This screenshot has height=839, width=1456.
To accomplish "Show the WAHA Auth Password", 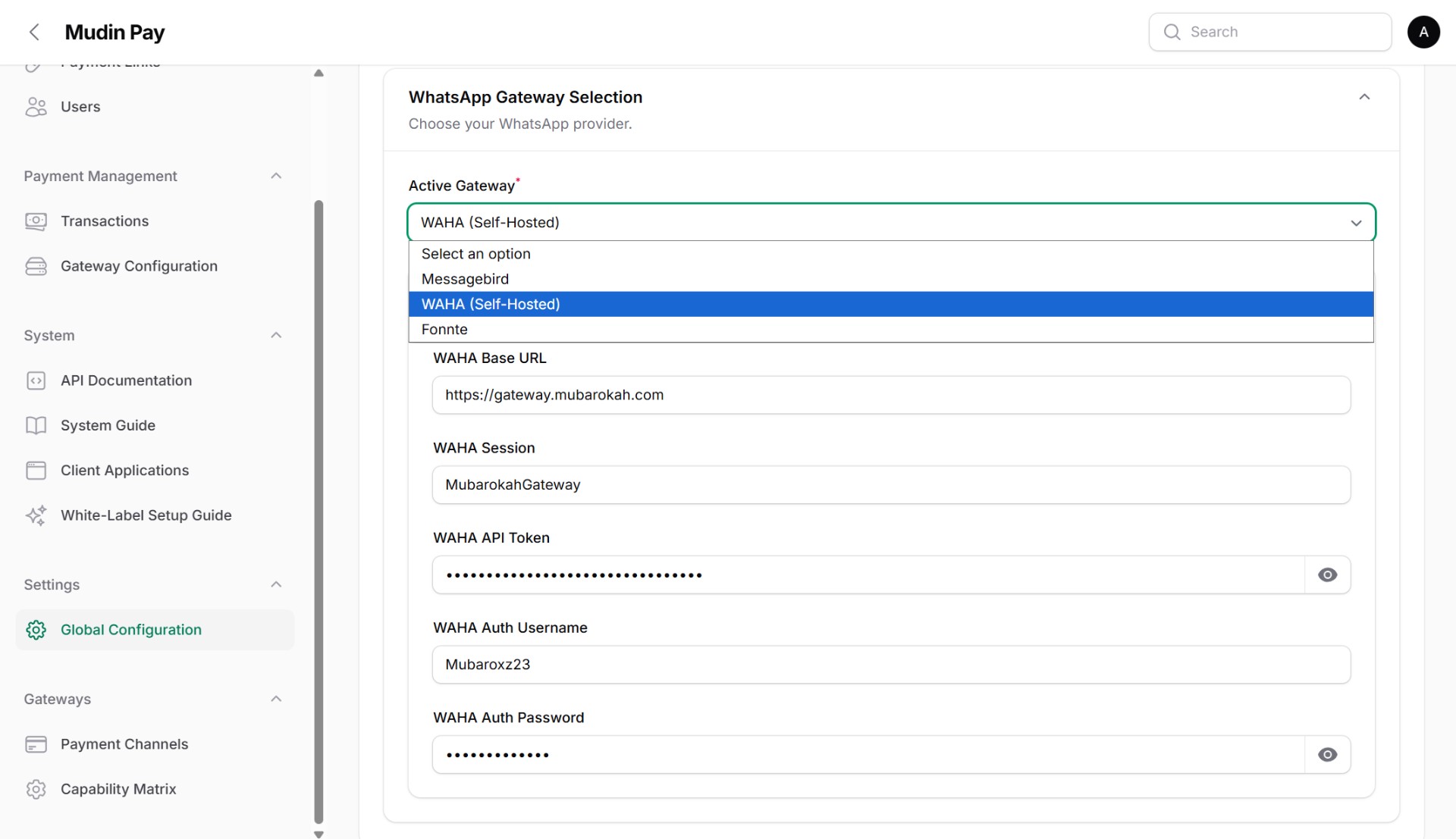I will click(x=1327, y=754).
